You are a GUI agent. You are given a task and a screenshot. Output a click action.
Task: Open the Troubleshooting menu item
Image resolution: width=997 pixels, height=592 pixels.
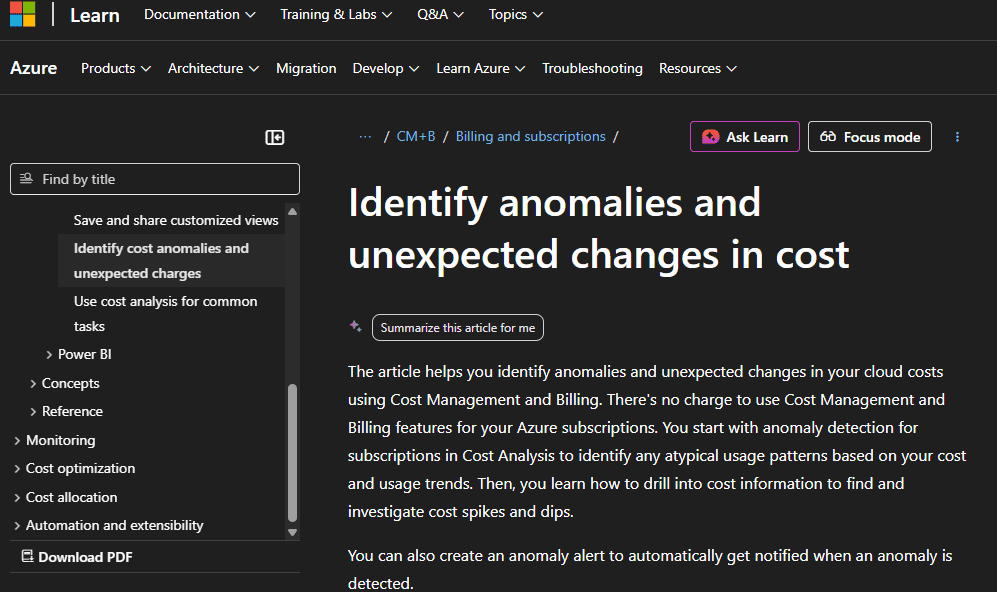592,69
